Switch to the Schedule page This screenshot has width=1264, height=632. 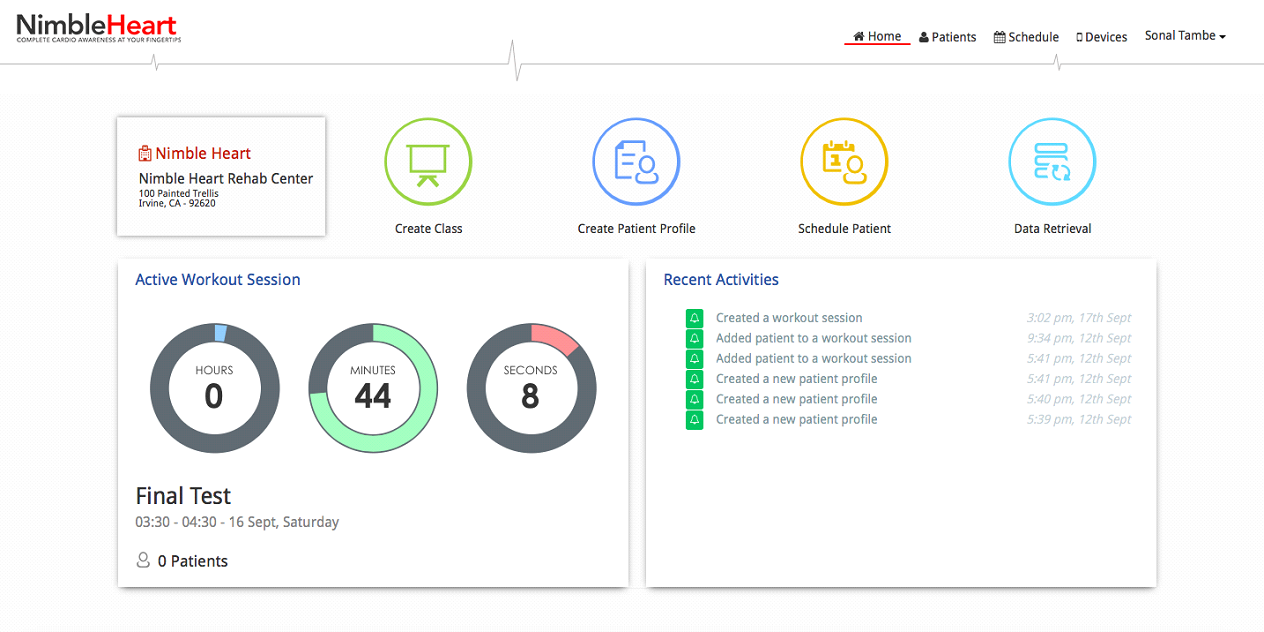point(1026,37)
